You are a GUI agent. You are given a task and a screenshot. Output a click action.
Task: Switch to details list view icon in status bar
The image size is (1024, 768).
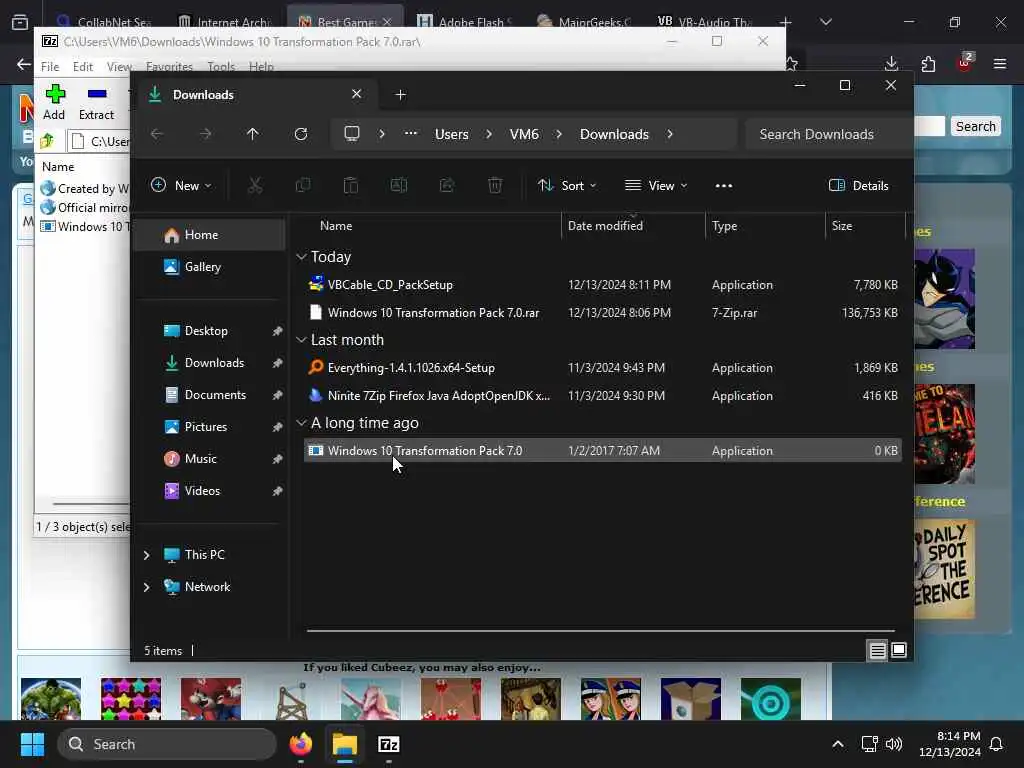pyautogui.click(x=878, y=650)
